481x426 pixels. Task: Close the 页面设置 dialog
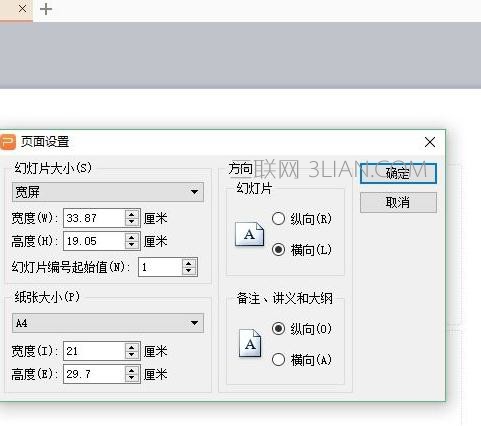click(430, 142)
